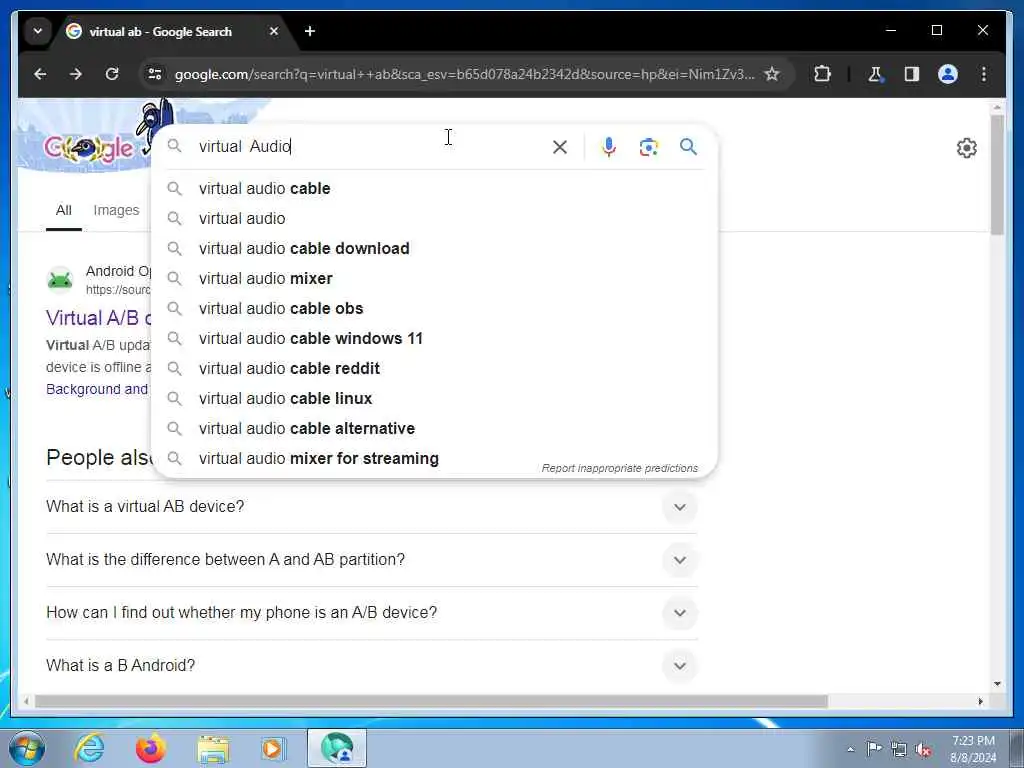Click the vertical page scrollbar thumb
The width and height of the screenshot is (1024, 768).
pos(997,175)
